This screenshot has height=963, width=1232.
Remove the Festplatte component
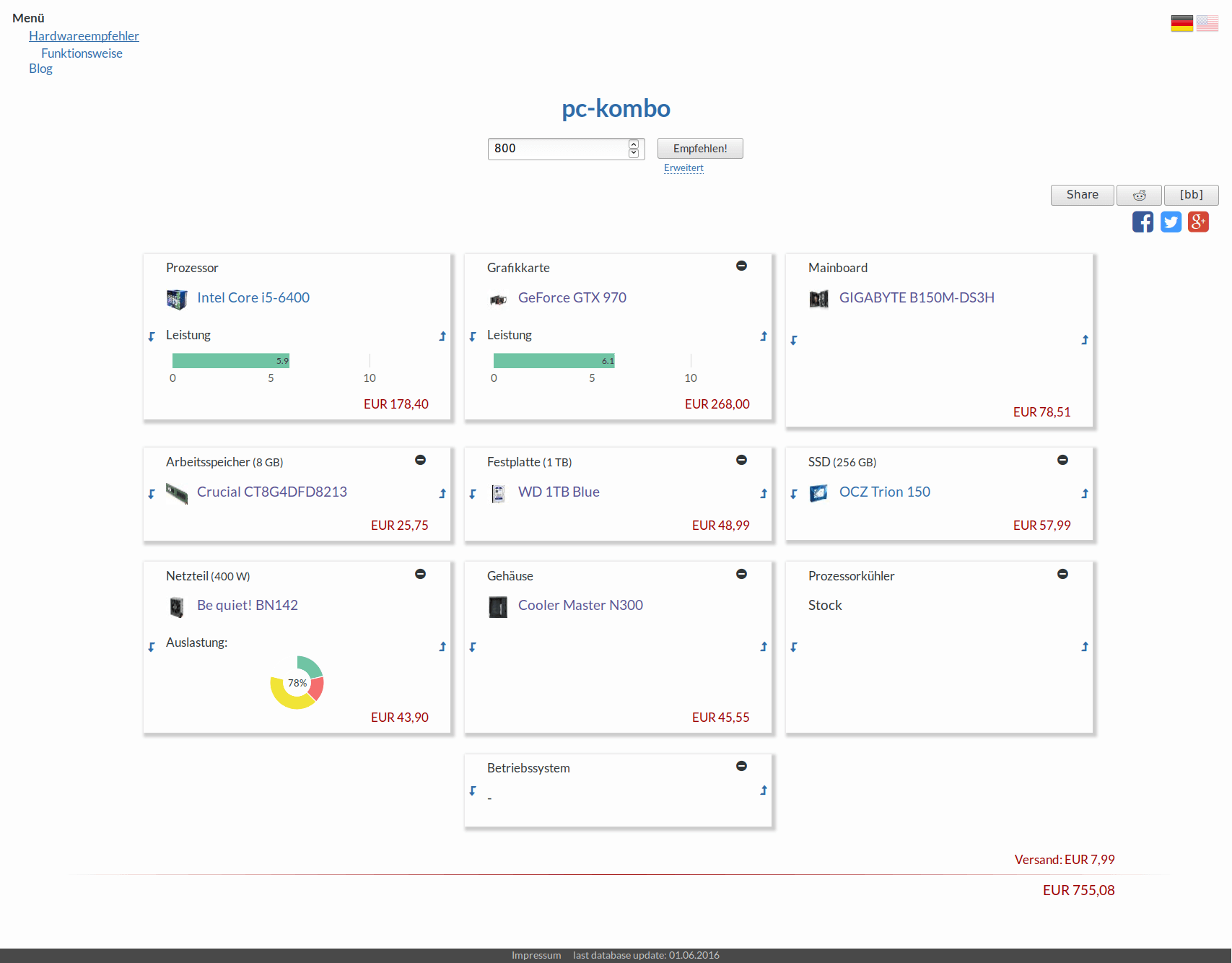point(741,460)
